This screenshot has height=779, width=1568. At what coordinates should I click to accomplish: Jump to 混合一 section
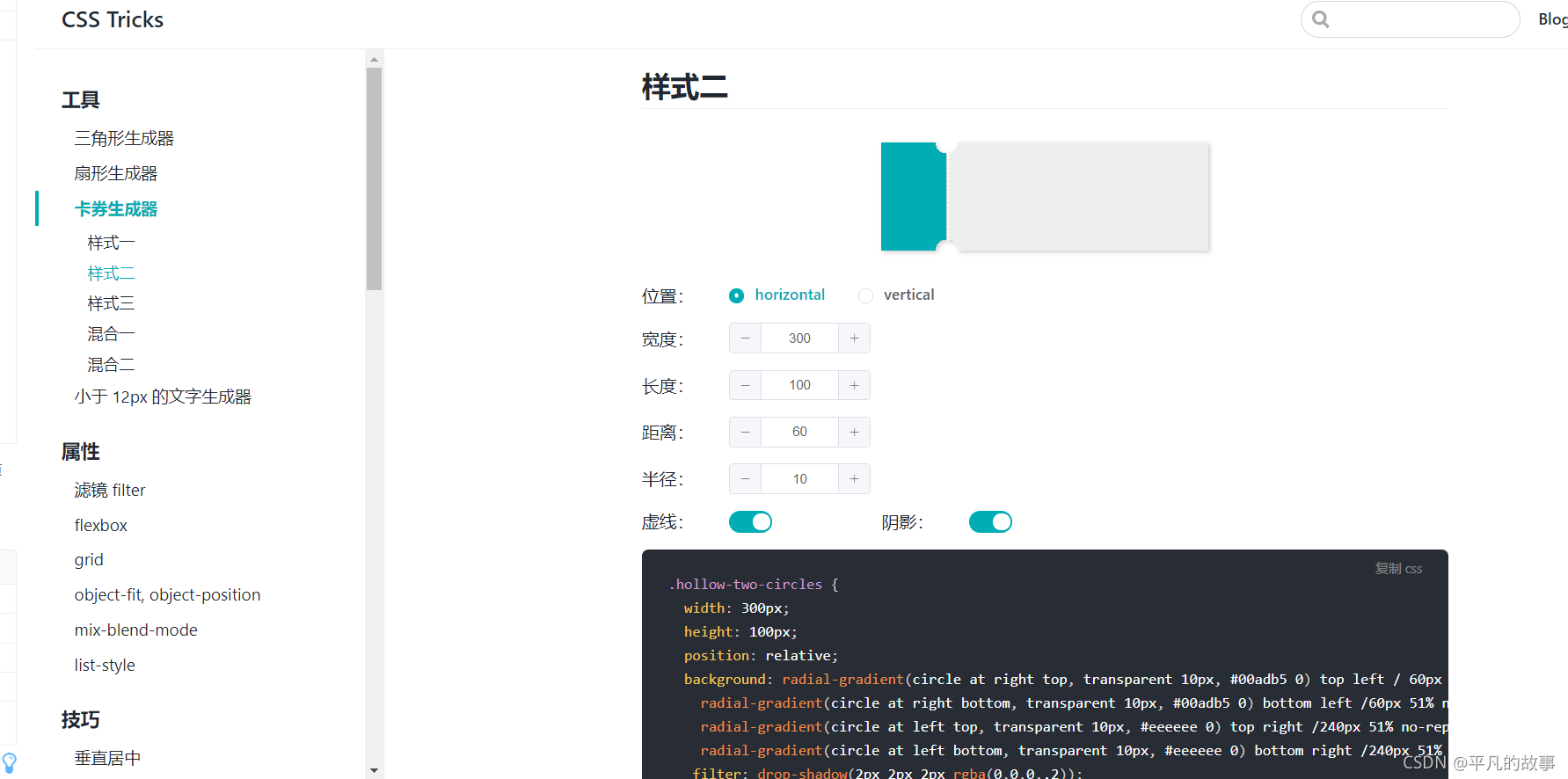111,334
